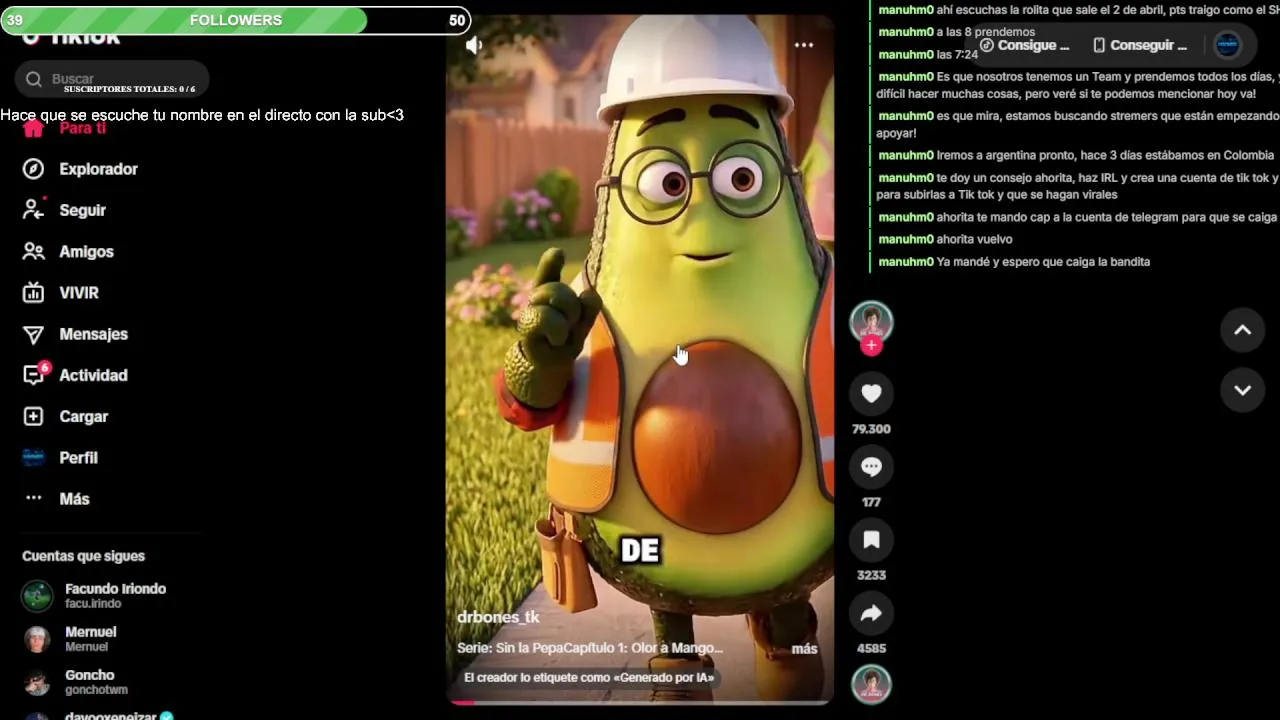
Task: Click chat message about la bandita
Action: [x=1043, y=262]
